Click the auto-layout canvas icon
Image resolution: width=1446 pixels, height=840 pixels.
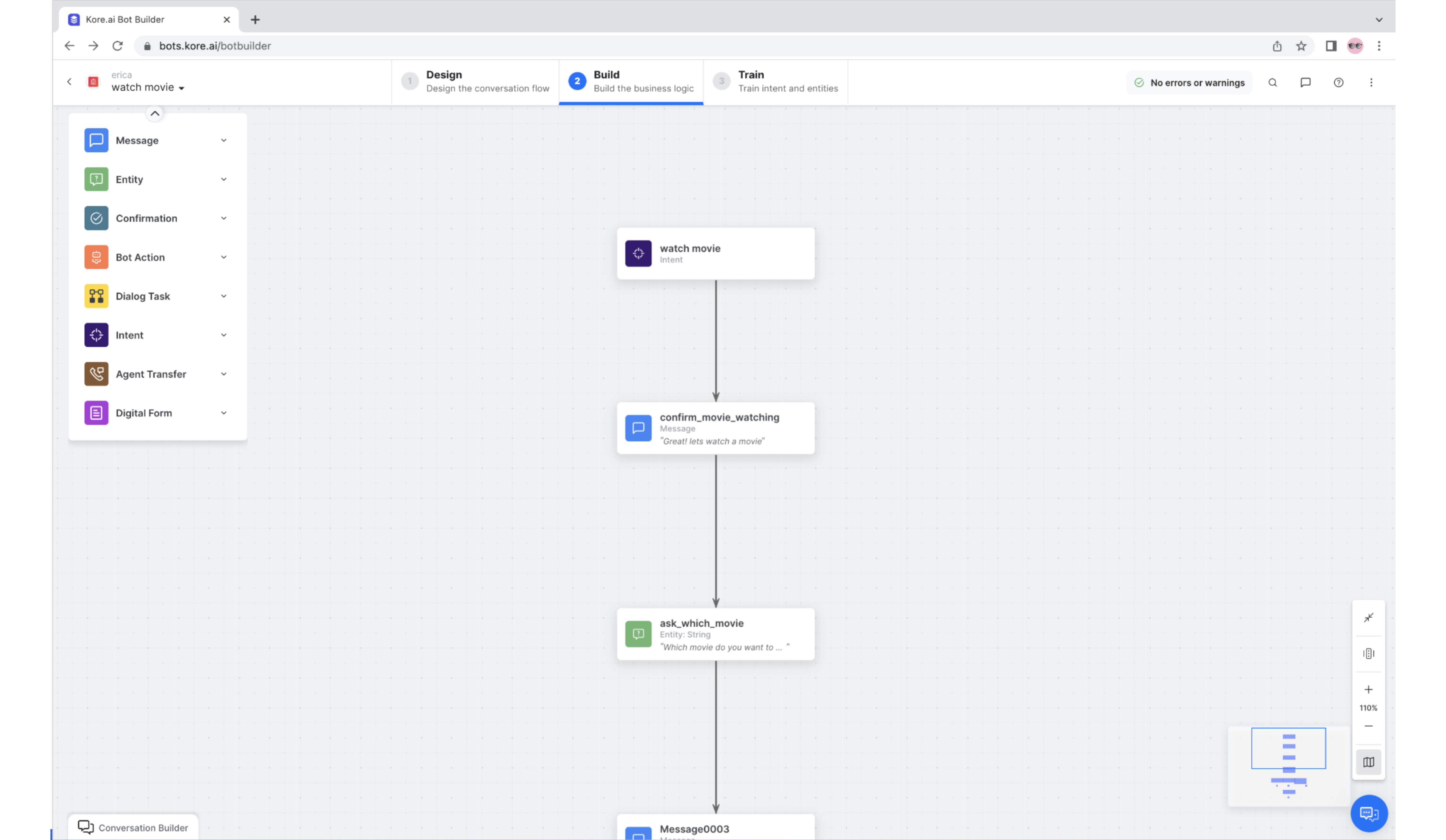coord(1369,654)
